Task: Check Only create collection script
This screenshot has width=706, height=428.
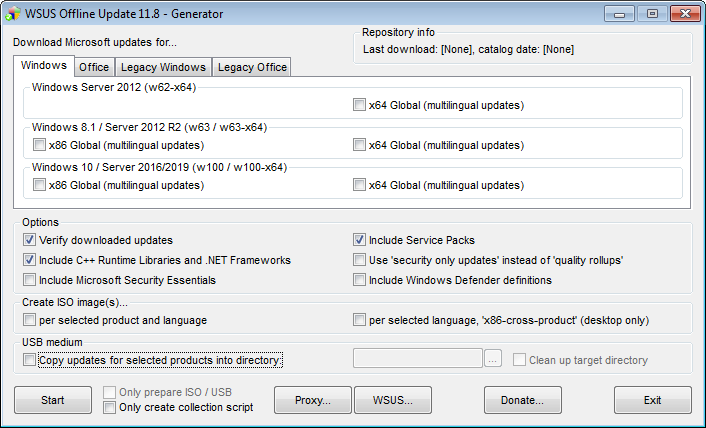Action: 110,407
